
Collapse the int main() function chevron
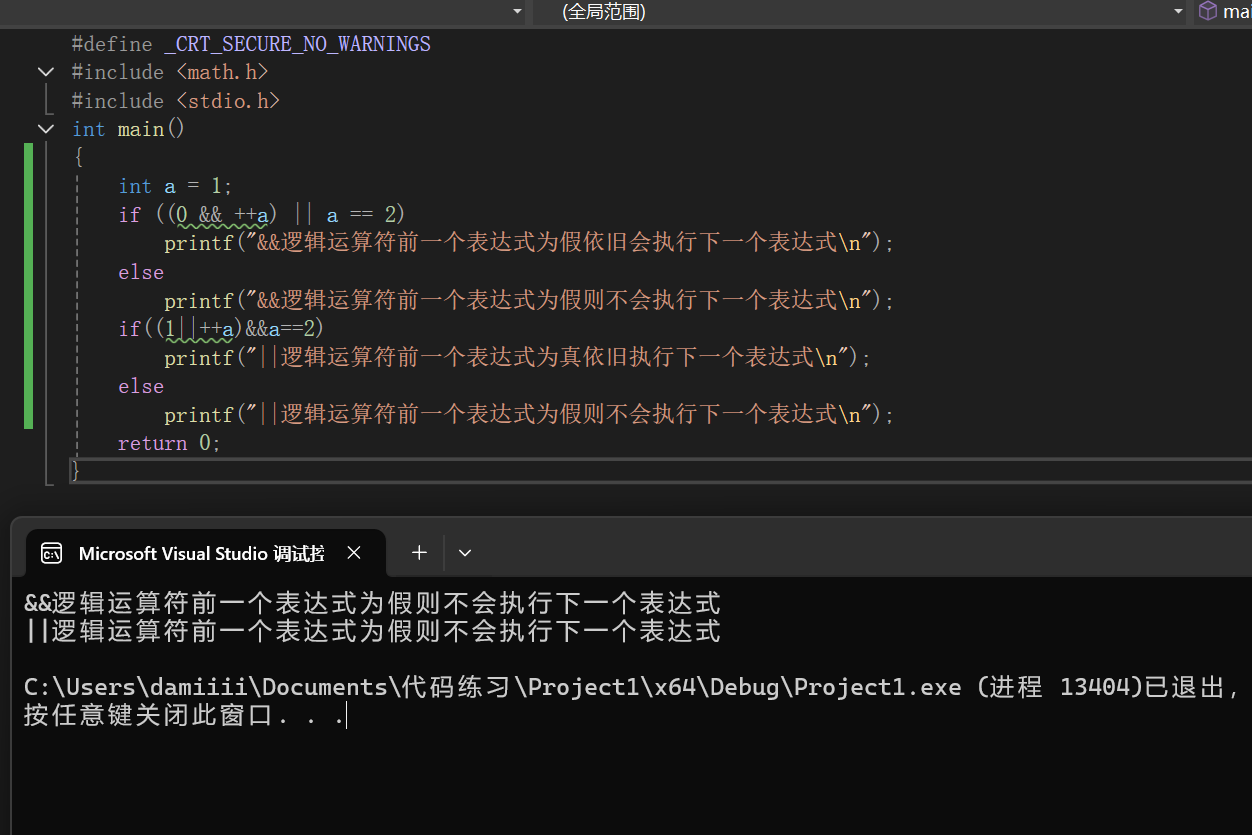45,129
